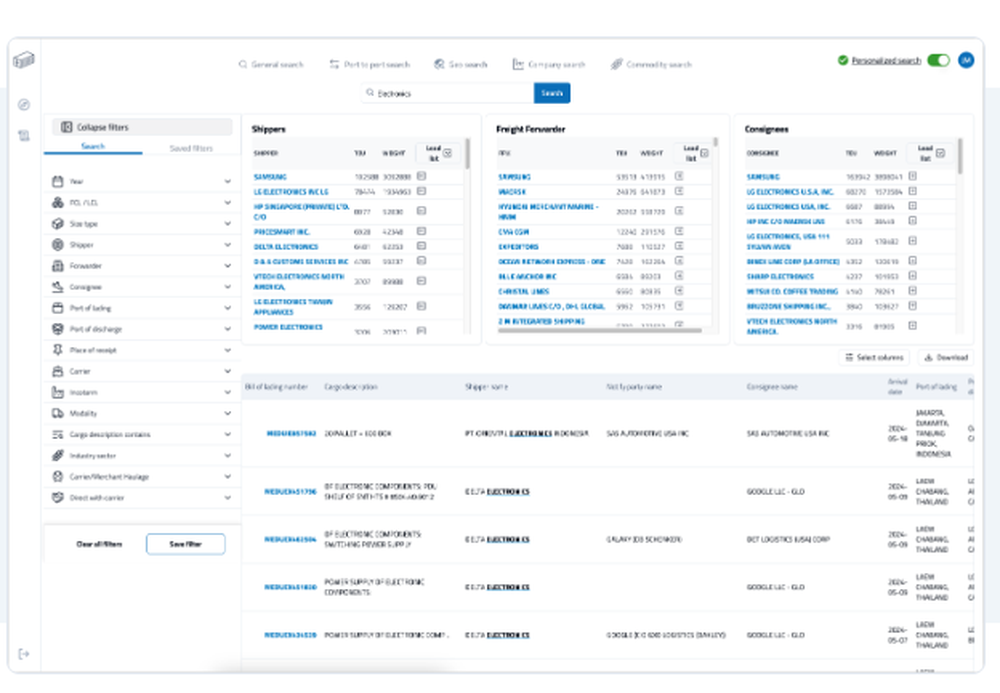Click the Carrier filter icon

(57, 371)
